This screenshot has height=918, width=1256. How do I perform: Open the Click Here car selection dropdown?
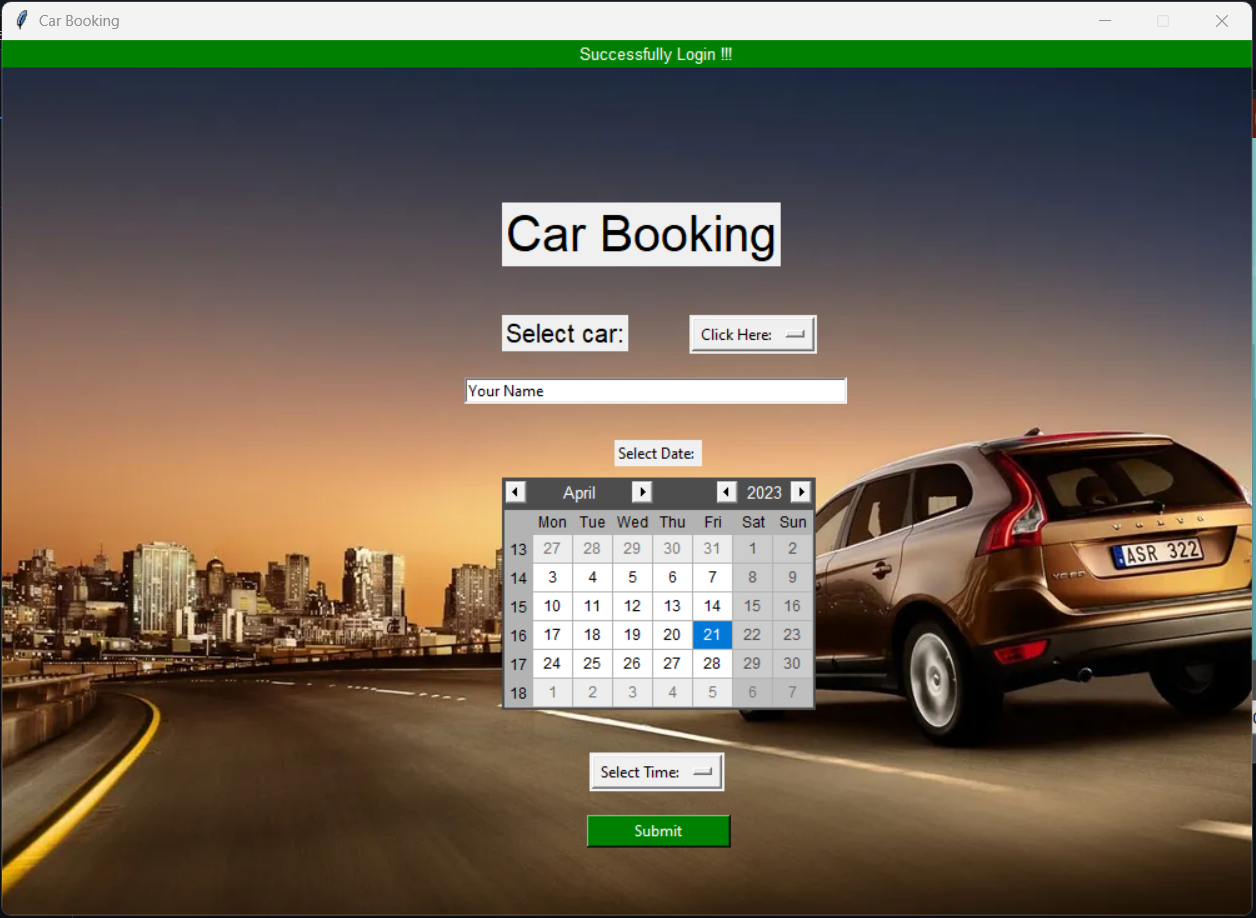[x=752, y=334]
